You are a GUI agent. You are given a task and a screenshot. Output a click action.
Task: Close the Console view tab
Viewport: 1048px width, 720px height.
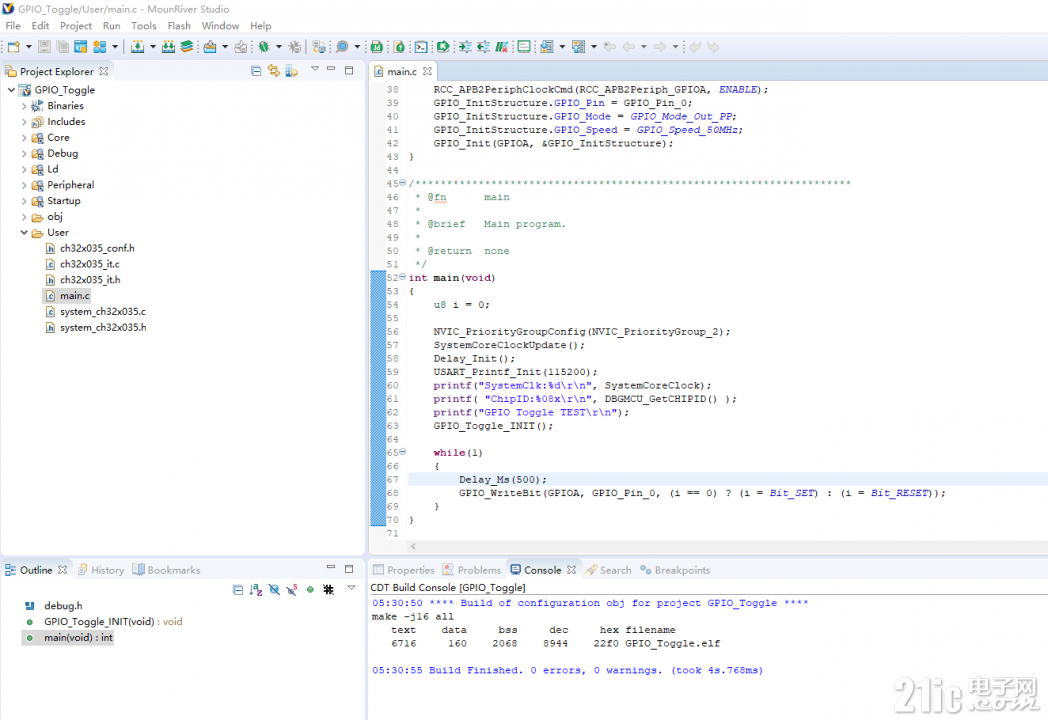coord(571,570)
